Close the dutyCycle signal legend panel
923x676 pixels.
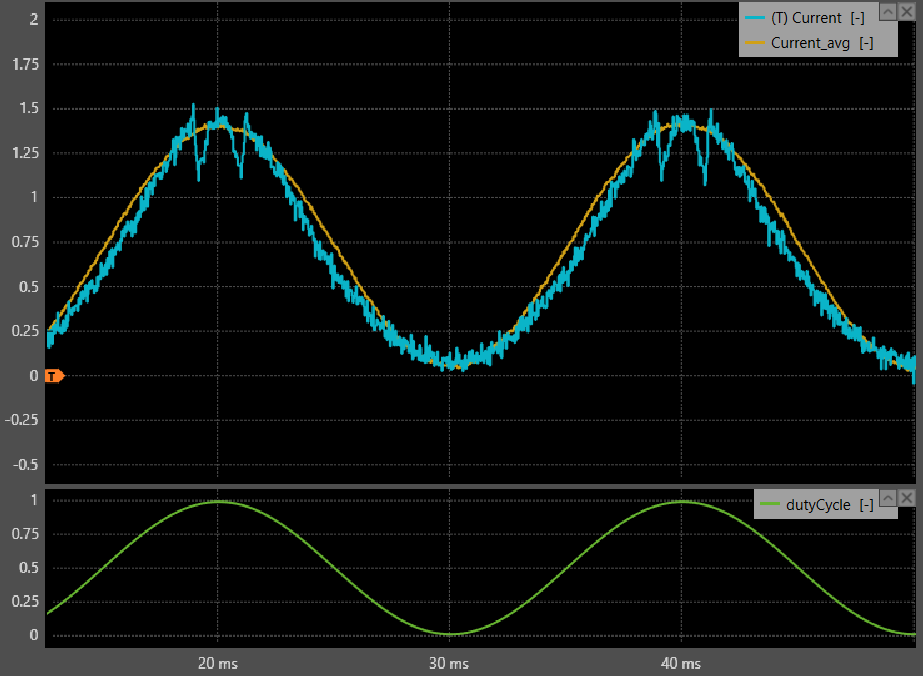(x=906, y=499)
